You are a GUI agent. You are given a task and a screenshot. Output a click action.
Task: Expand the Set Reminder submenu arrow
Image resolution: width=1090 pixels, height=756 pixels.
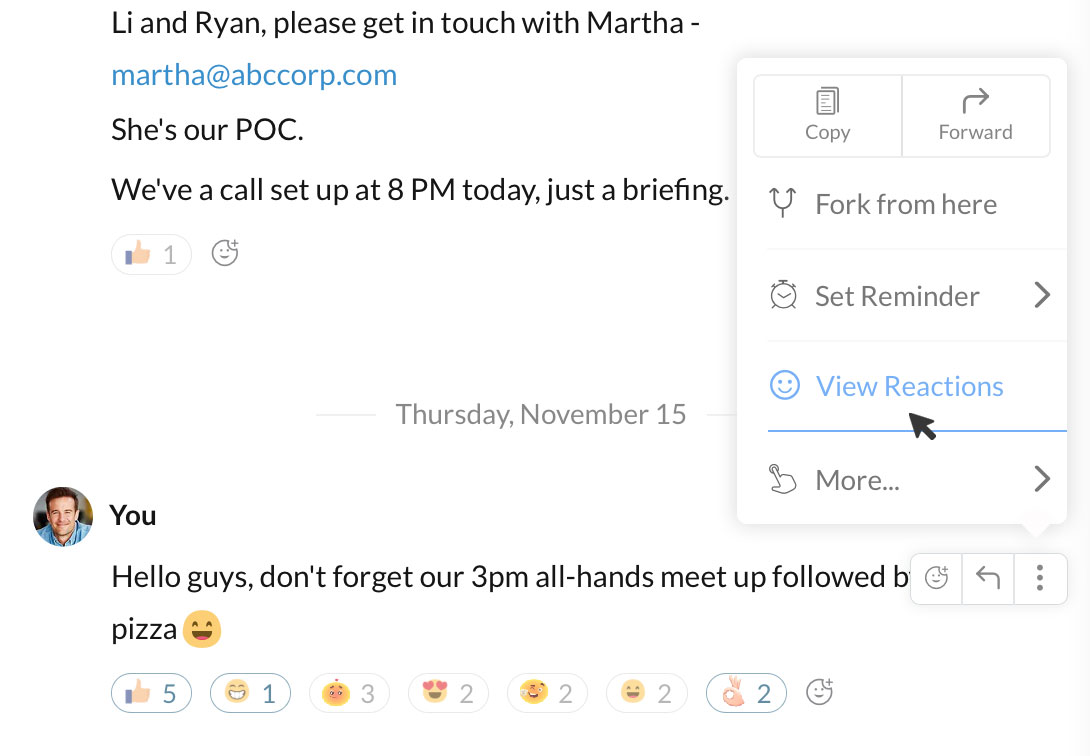(x=1042, y=295)
